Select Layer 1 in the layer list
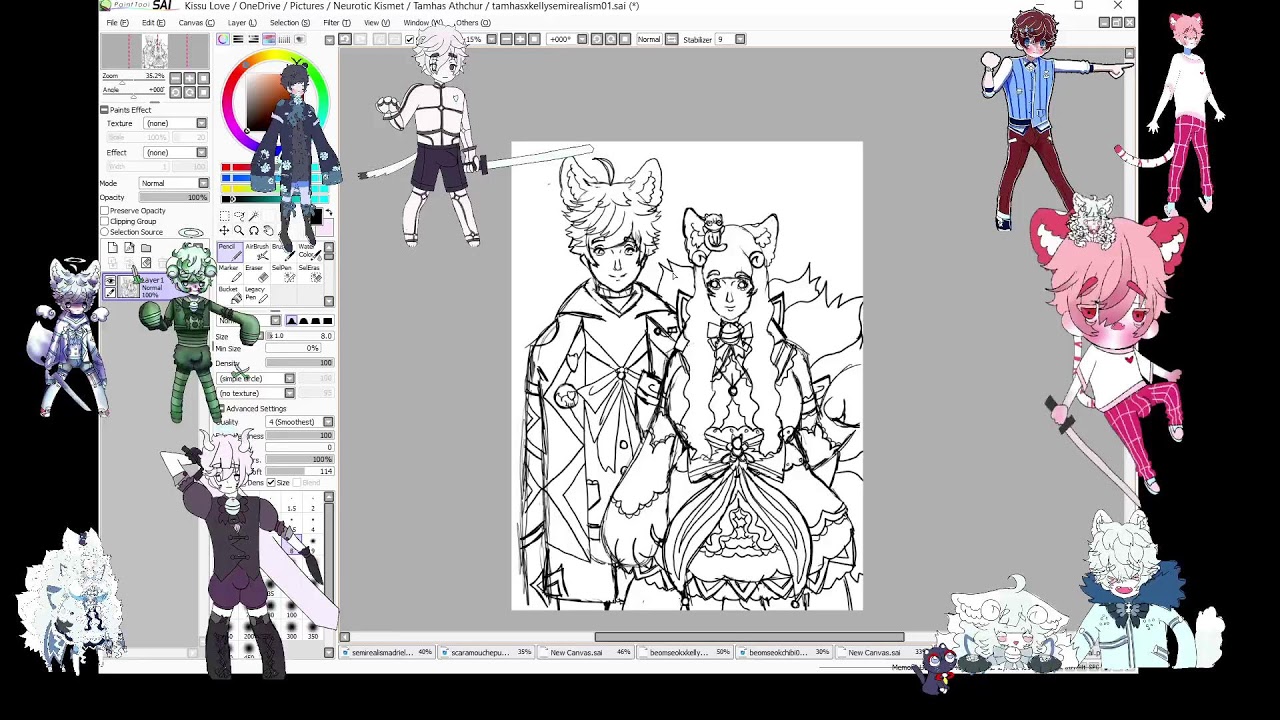Screen dimensions: 1280x720 pyautogui.click(x=157, y=286)
